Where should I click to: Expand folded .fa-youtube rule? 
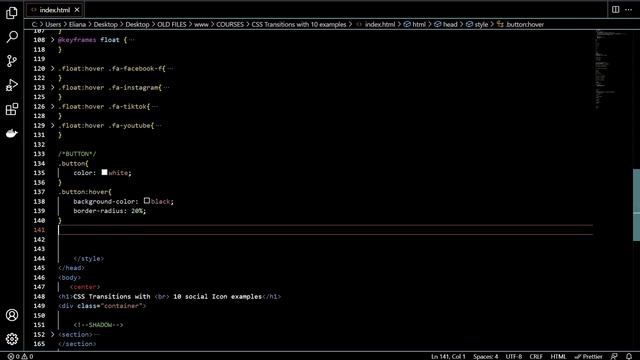(53, 125)
